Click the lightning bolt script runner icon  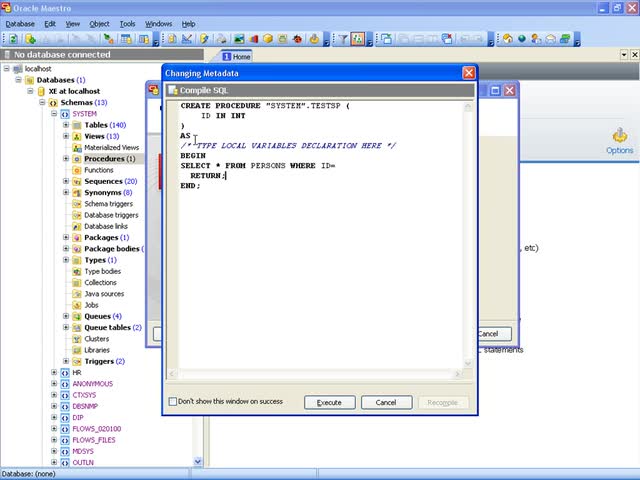204,39
